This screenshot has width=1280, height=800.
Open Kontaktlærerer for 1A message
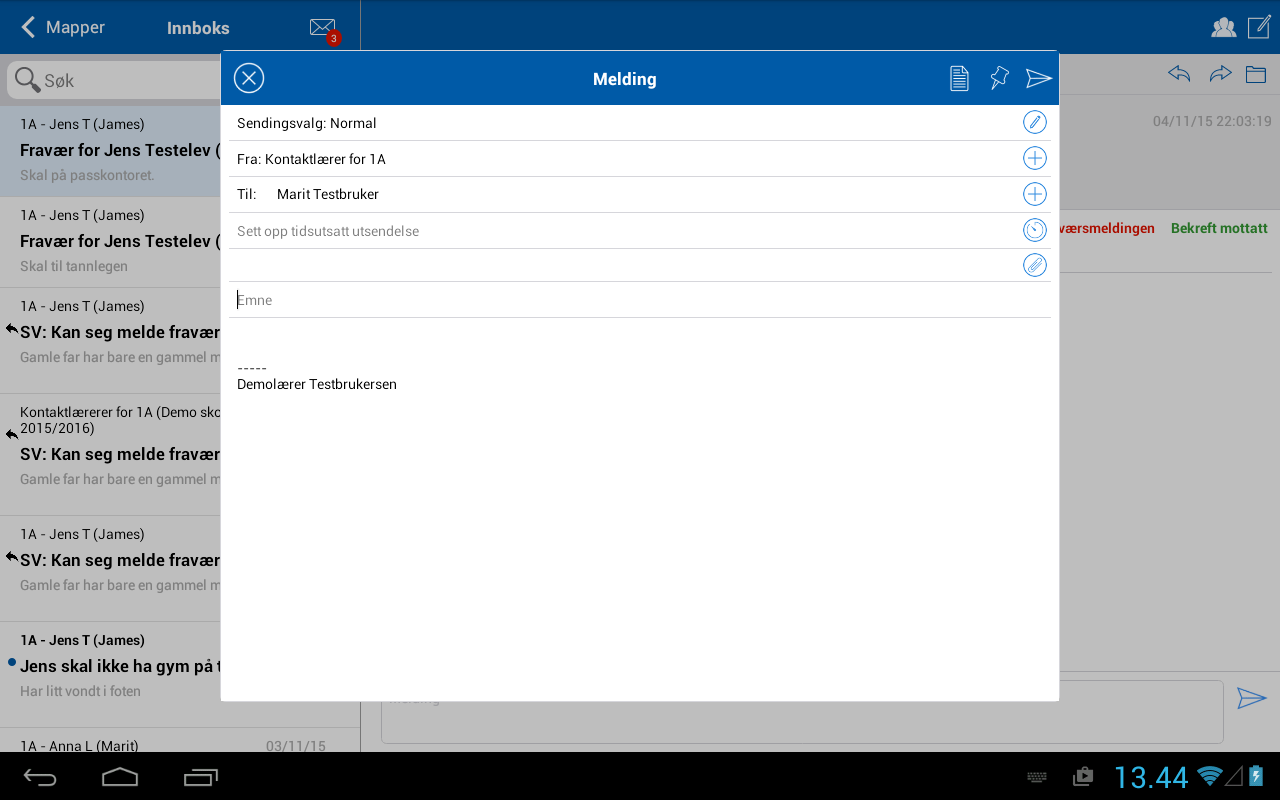(x=110, y=454)
